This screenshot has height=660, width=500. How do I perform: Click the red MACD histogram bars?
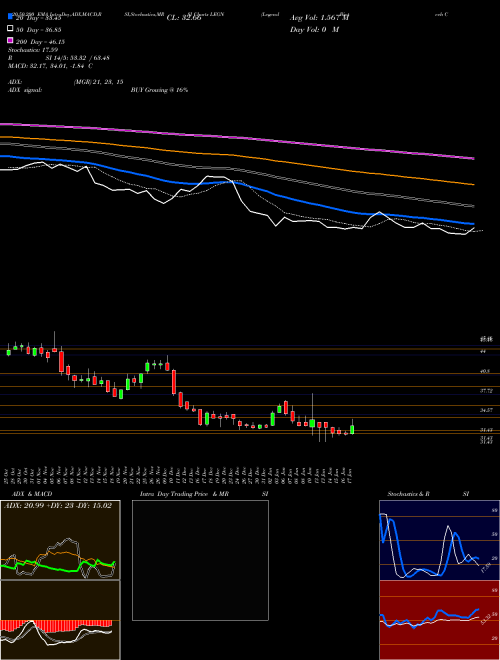coord(56,624)
